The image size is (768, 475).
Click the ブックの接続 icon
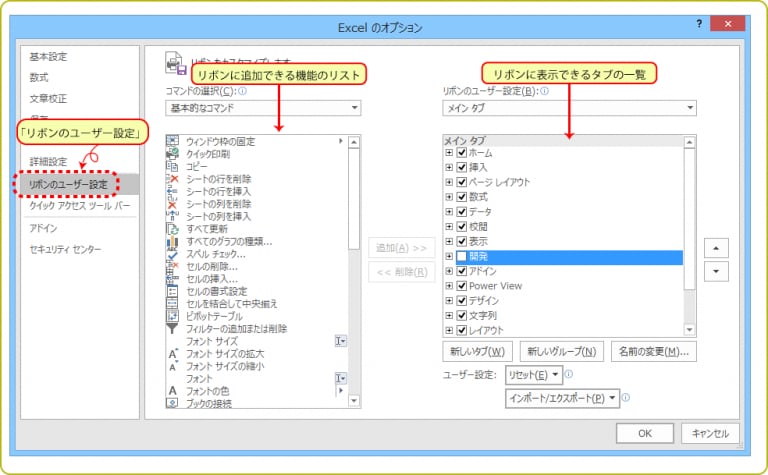pos(172,403)
